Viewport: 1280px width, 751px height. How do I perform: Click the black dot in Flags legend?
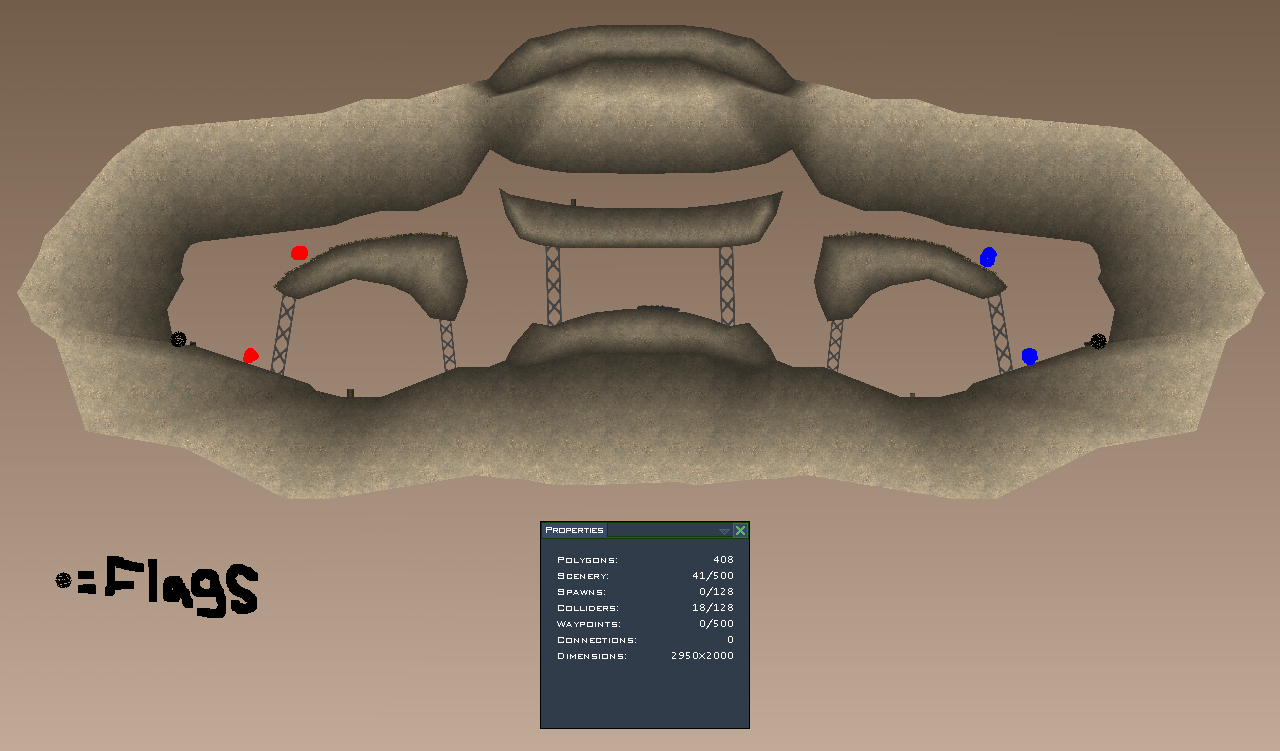point(63,580)
